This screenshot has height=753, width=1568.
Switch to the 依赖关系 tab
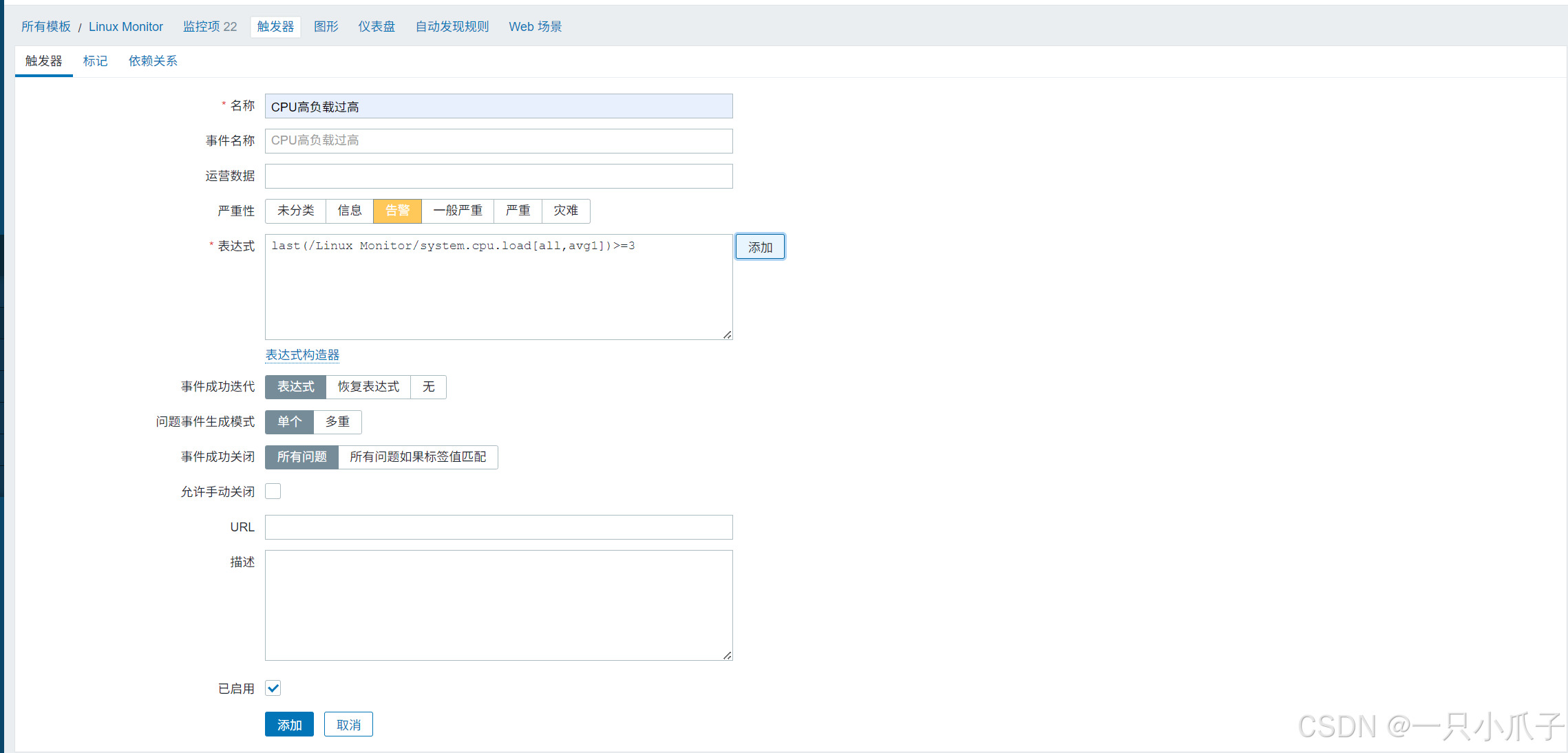click(153, 61)
